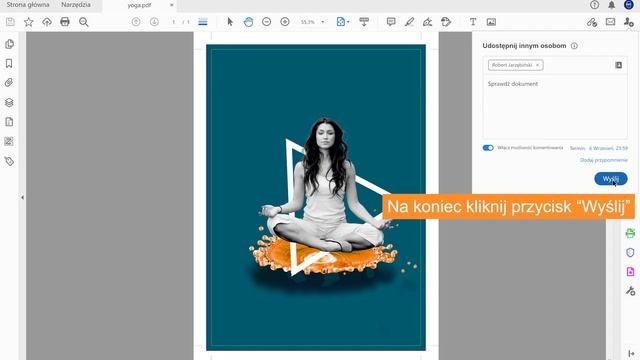Switch to Strona główna tab
The height and width of the screenshot is (360, 640).
(x=28, y=5)
